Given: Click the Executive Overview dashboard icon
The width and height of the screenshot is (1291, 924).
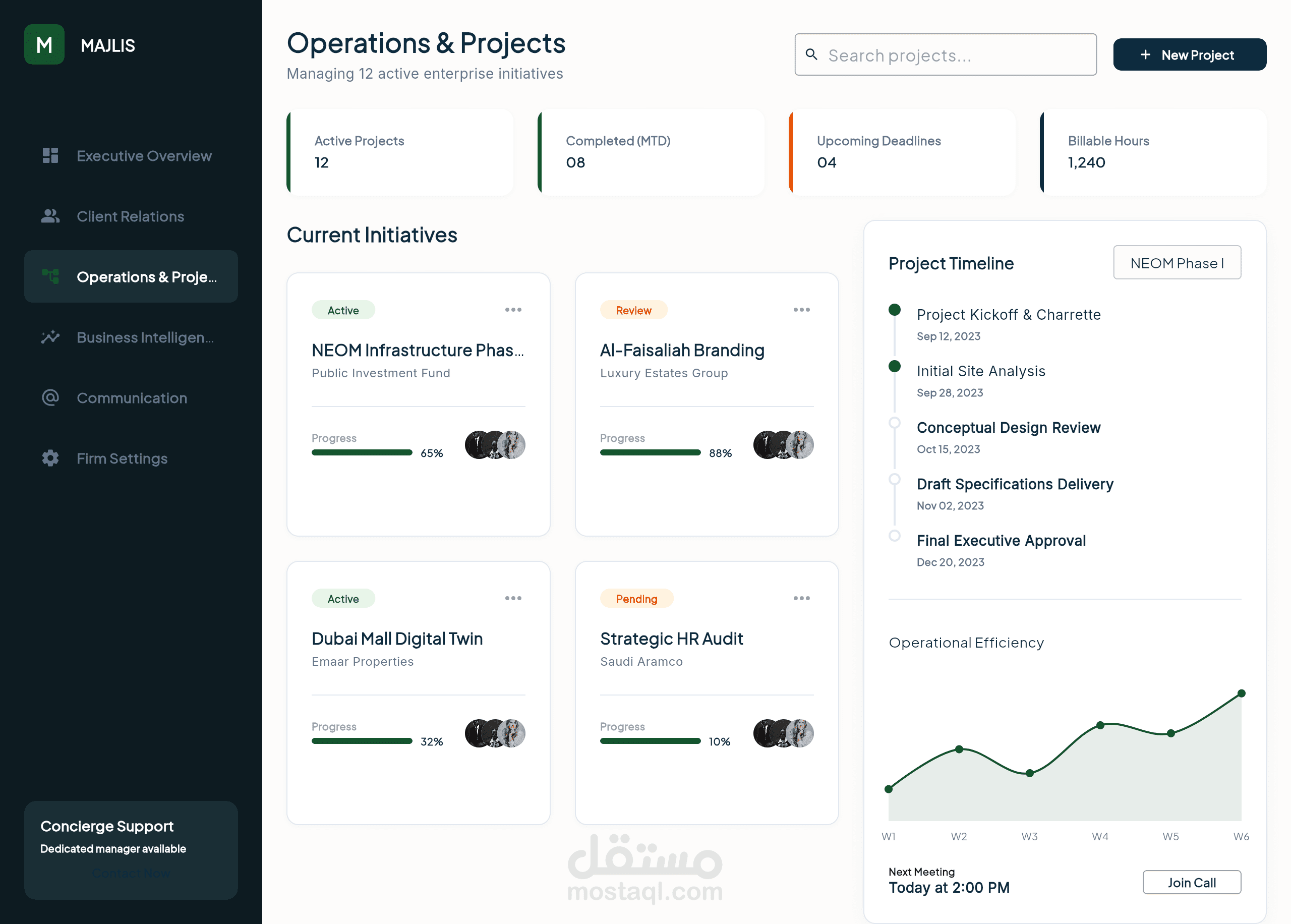Looking at the screenshot, I should coord(50,155).
